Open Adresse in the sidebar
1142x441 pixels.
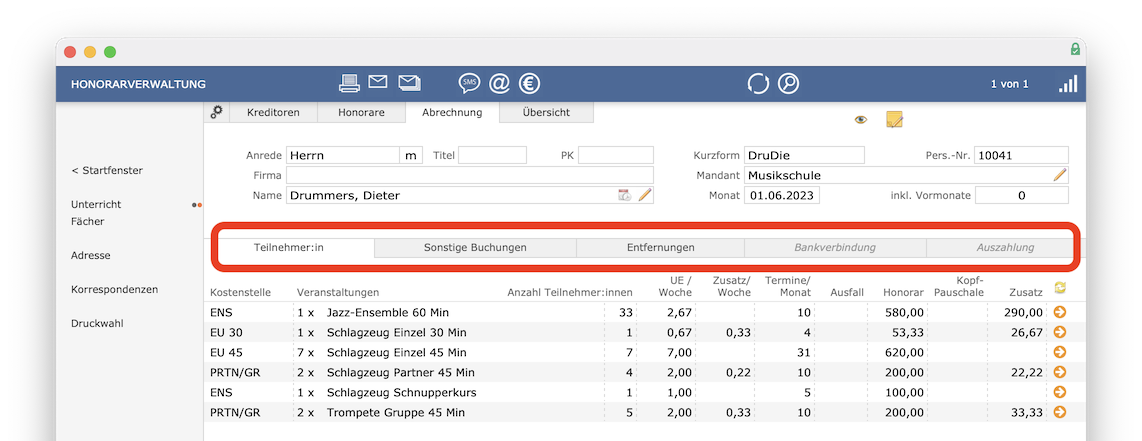click(x=90, y=255)
